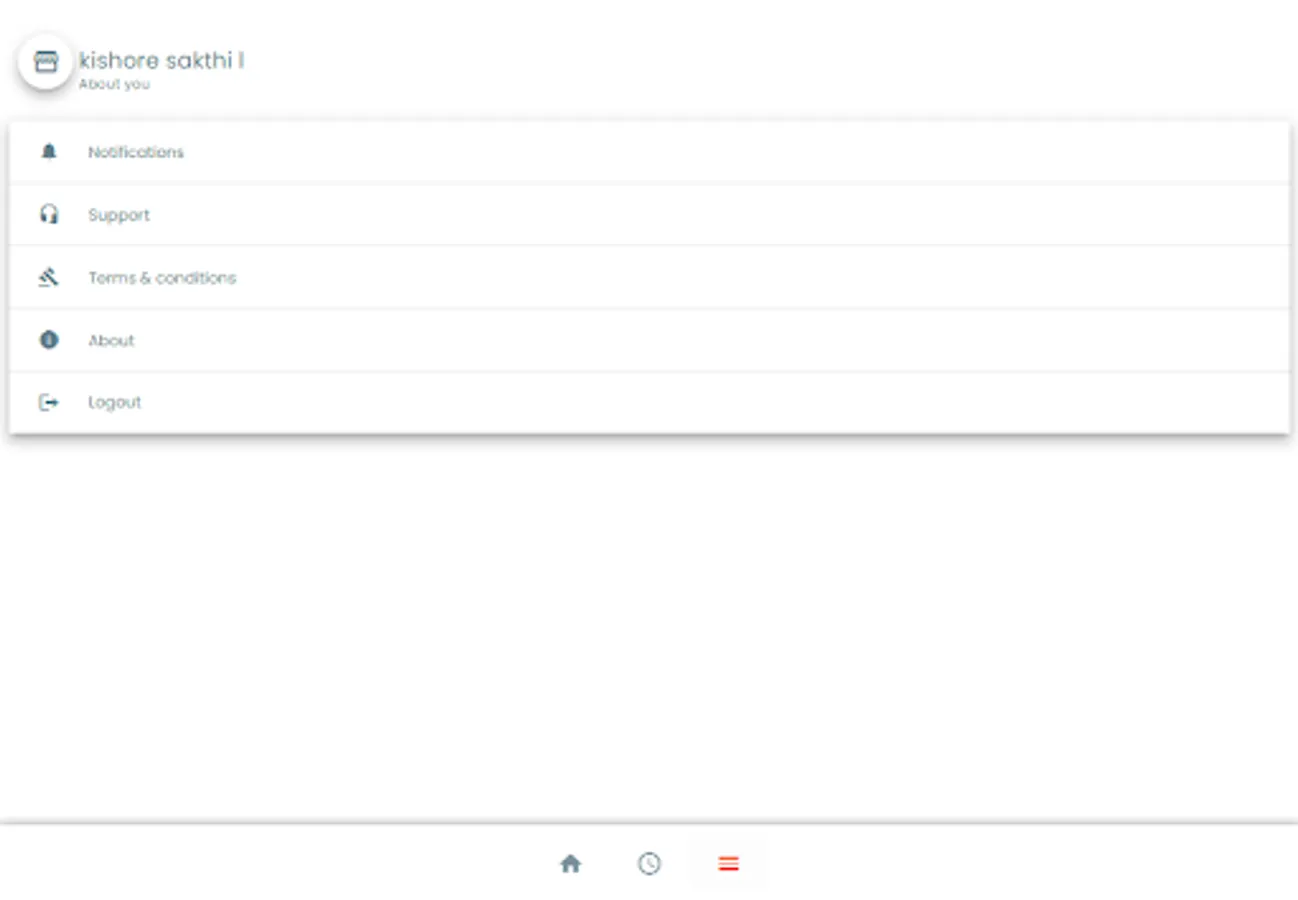Select the red hamburger menu tab
The width and height of the screenshot is (1298, 900).
(729, 864)
